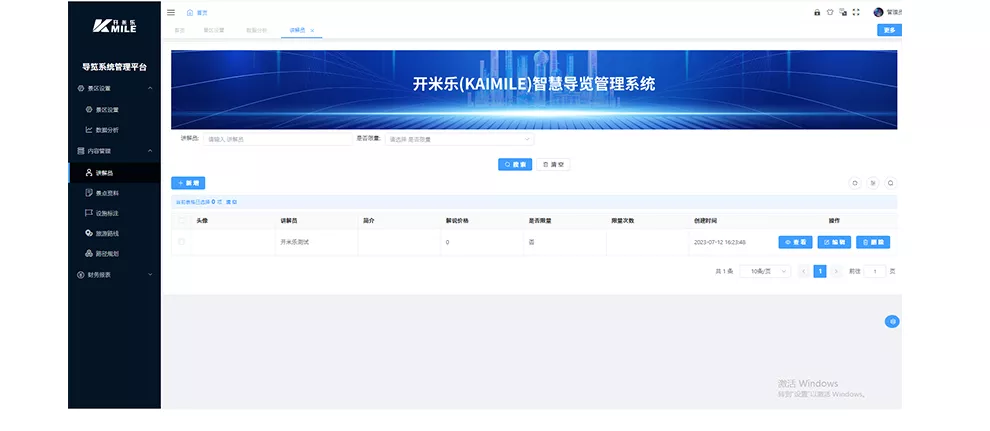Enter fullscreen via the expand icon
Viewport: 990px width, 431px height.
856,12
